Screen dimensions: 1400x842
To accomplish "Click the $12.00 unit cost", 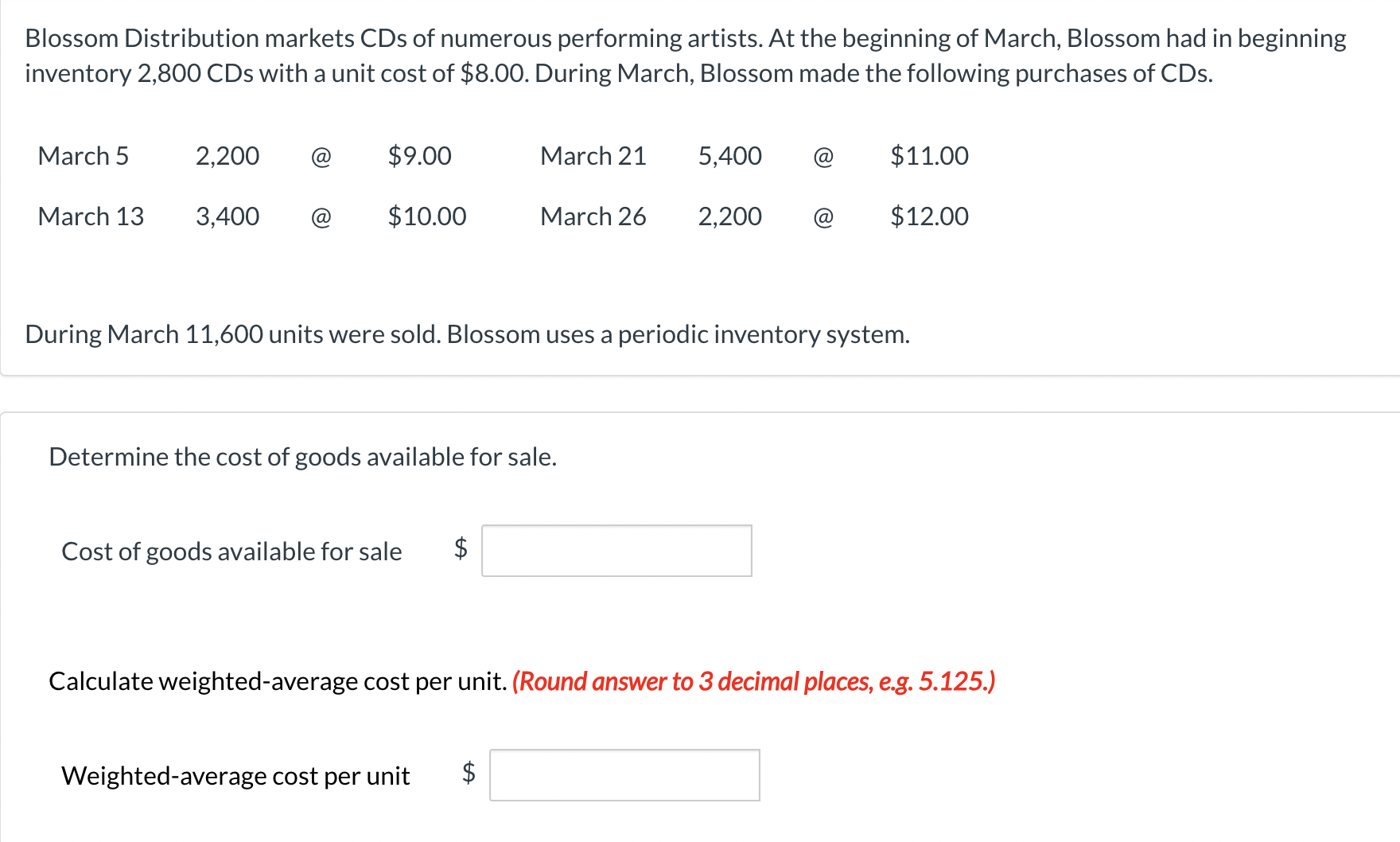I will (x=929, y=216).
